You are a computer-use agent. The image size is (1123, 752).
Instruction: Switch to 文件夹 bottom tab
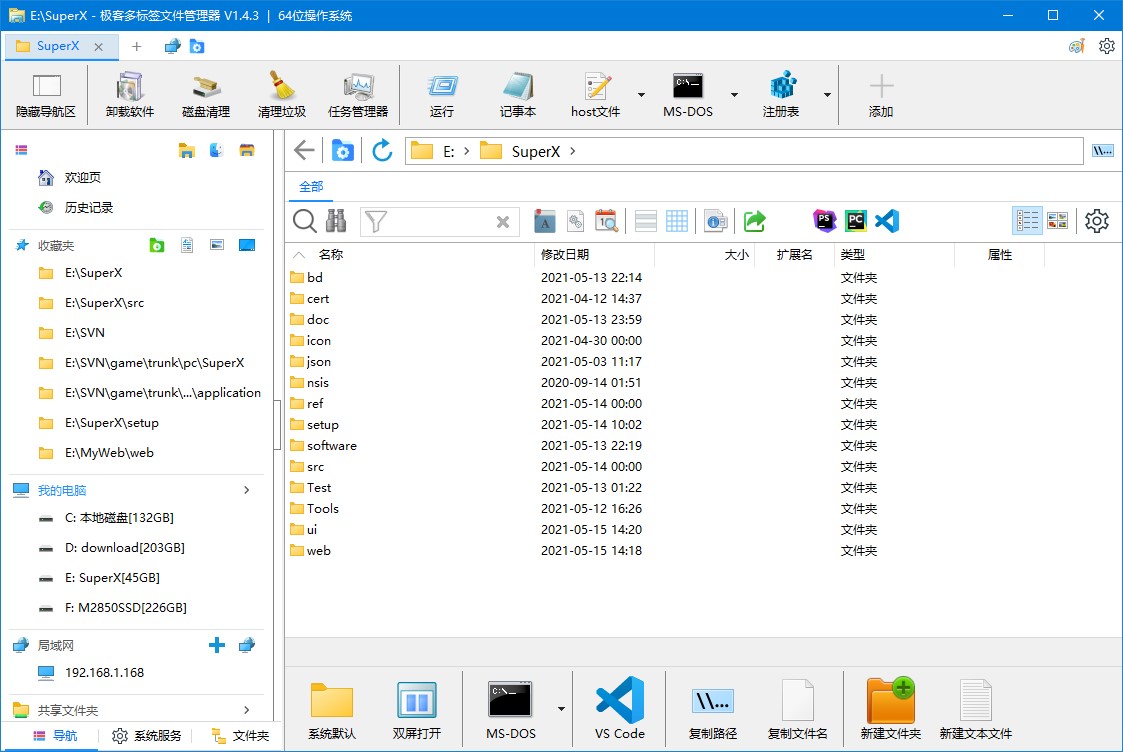tap(241, 736)
